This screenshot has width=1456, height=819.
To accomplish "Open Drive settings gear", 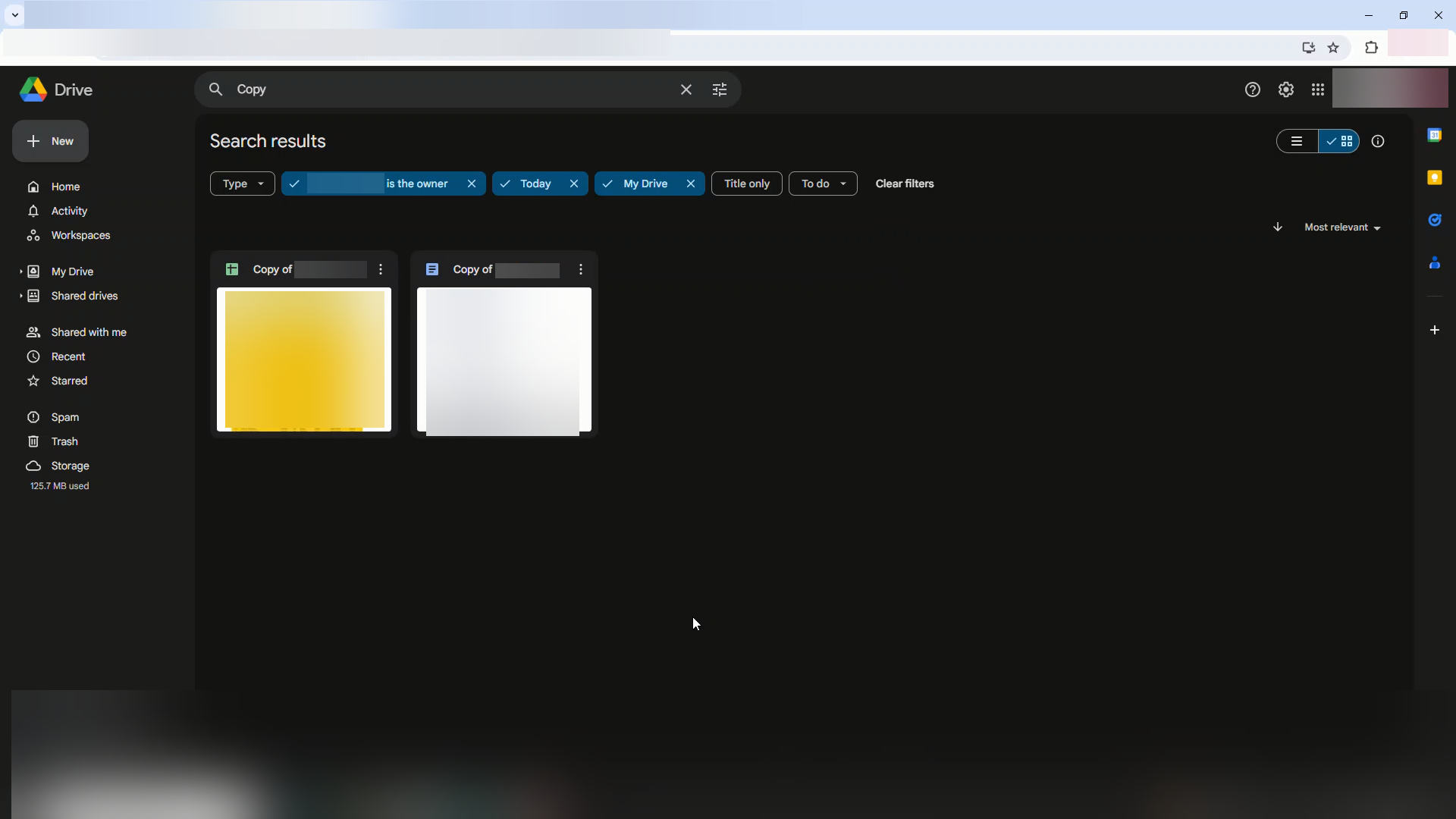I will pyautogui.click(x=1285, y=89).
